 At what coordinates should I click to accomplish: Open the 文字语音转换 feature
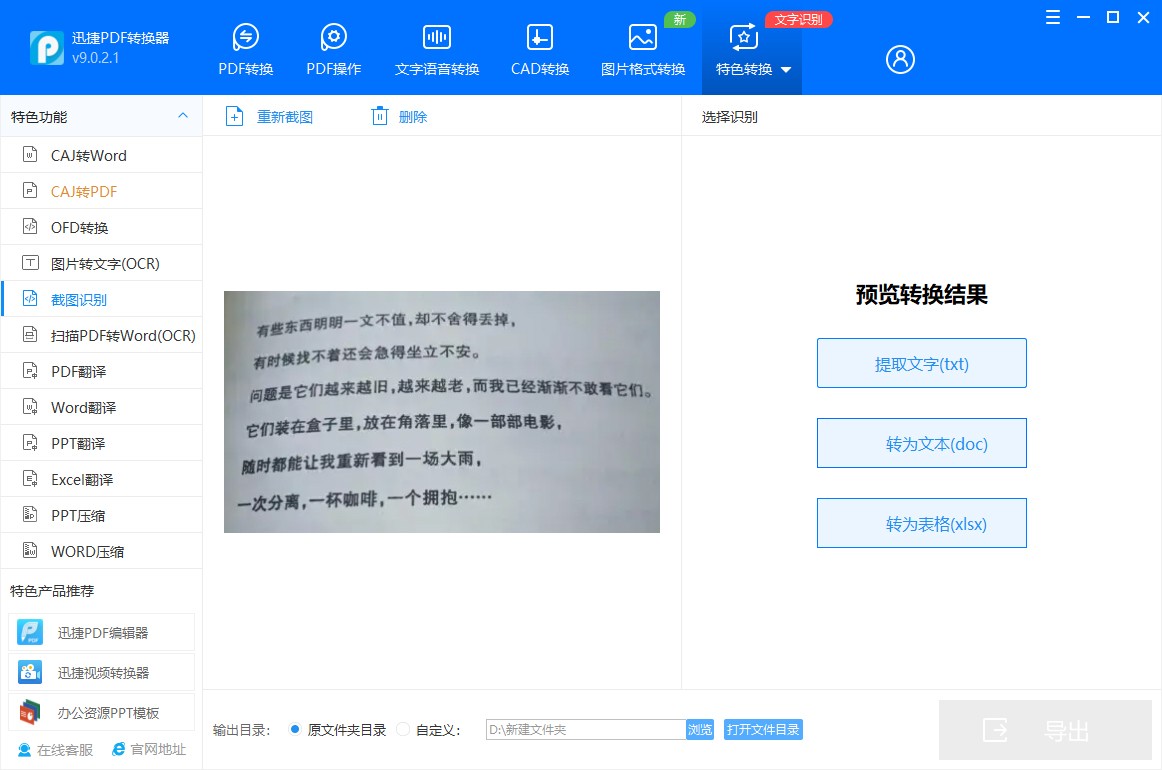tap(436, 47)
